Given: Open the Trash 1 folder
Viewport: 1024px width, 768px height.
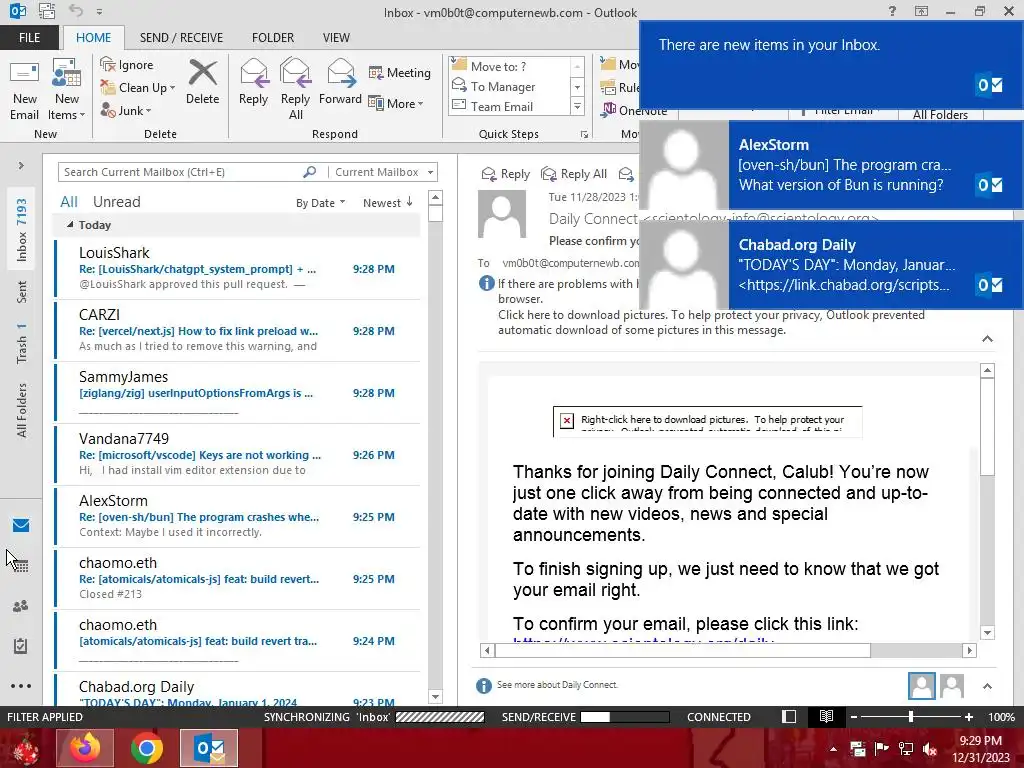Looking at the screenshot, I should (22, 343).
